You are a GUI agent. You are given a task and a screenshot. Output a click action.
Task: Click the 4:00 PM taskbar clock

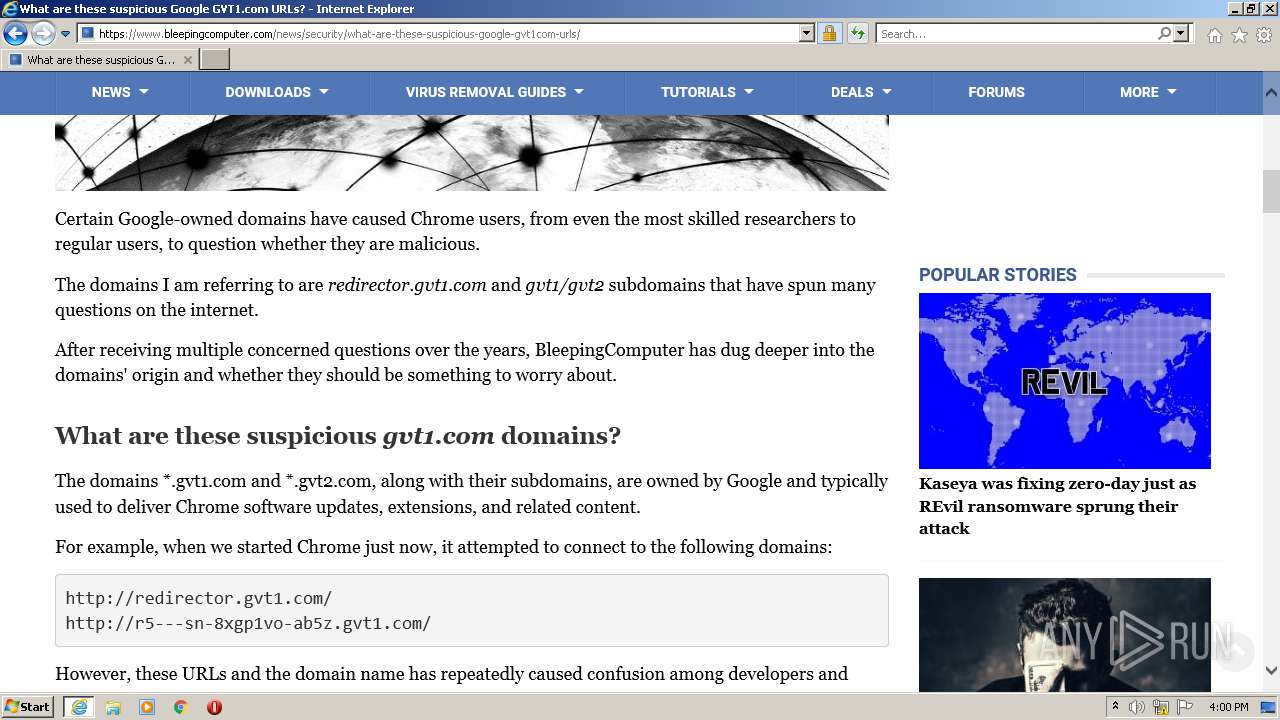tap(1228, 707)
